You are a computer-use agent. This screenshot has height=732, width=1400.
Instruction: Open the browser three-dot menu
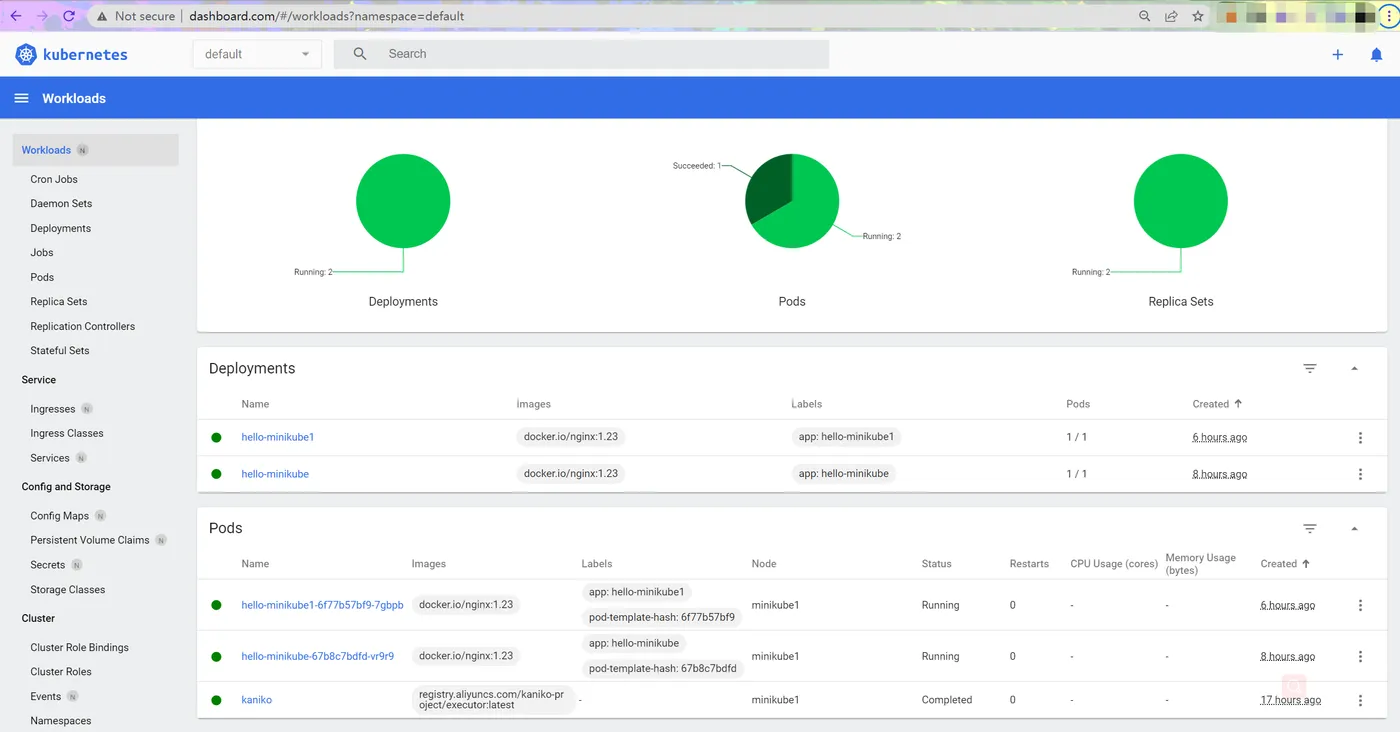[1388, 16]
